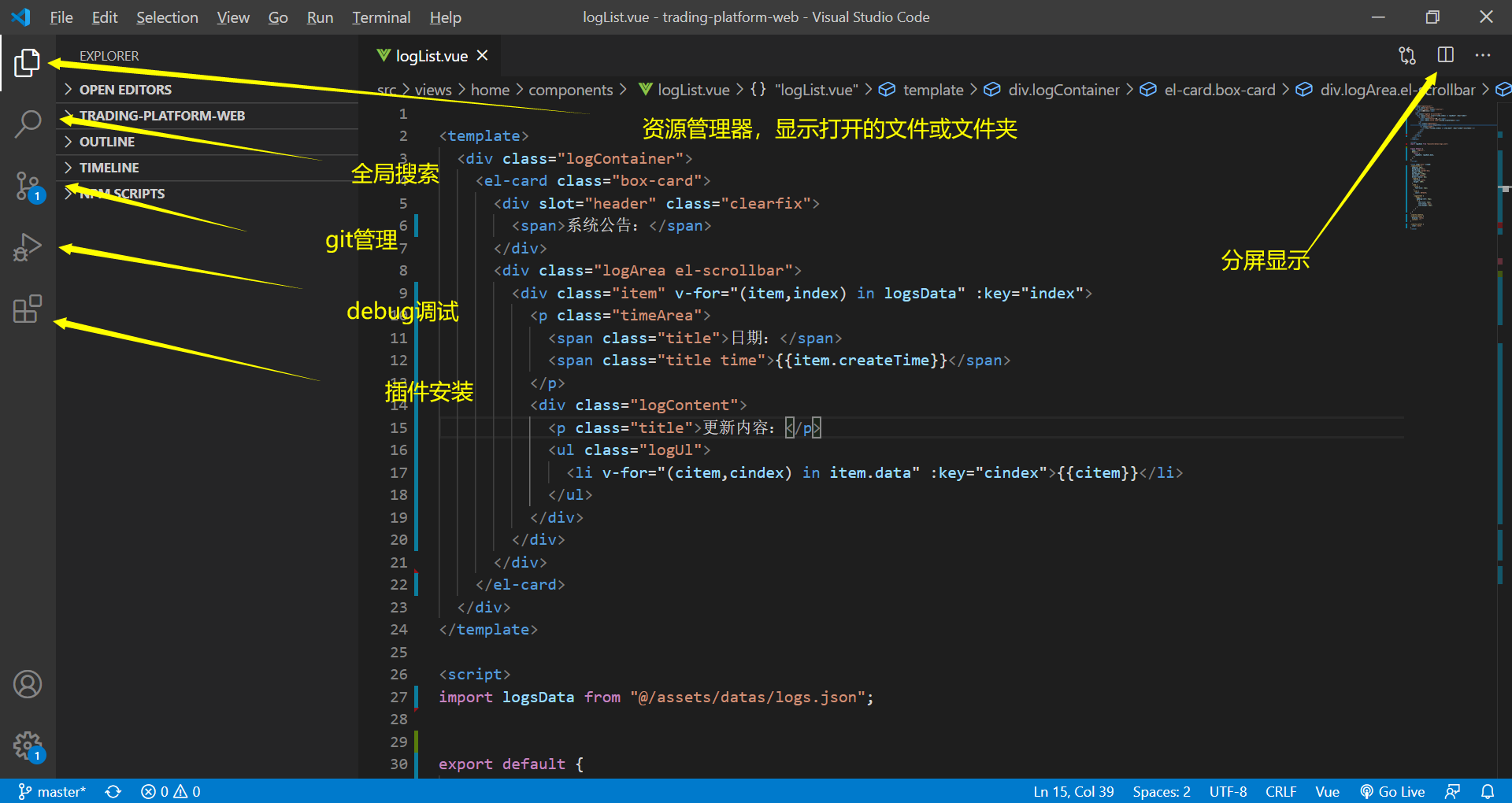Image resolution: width=1512 pixels, height=803 pixels.
Task: Open the Run menu
Action: coord(320,17)
